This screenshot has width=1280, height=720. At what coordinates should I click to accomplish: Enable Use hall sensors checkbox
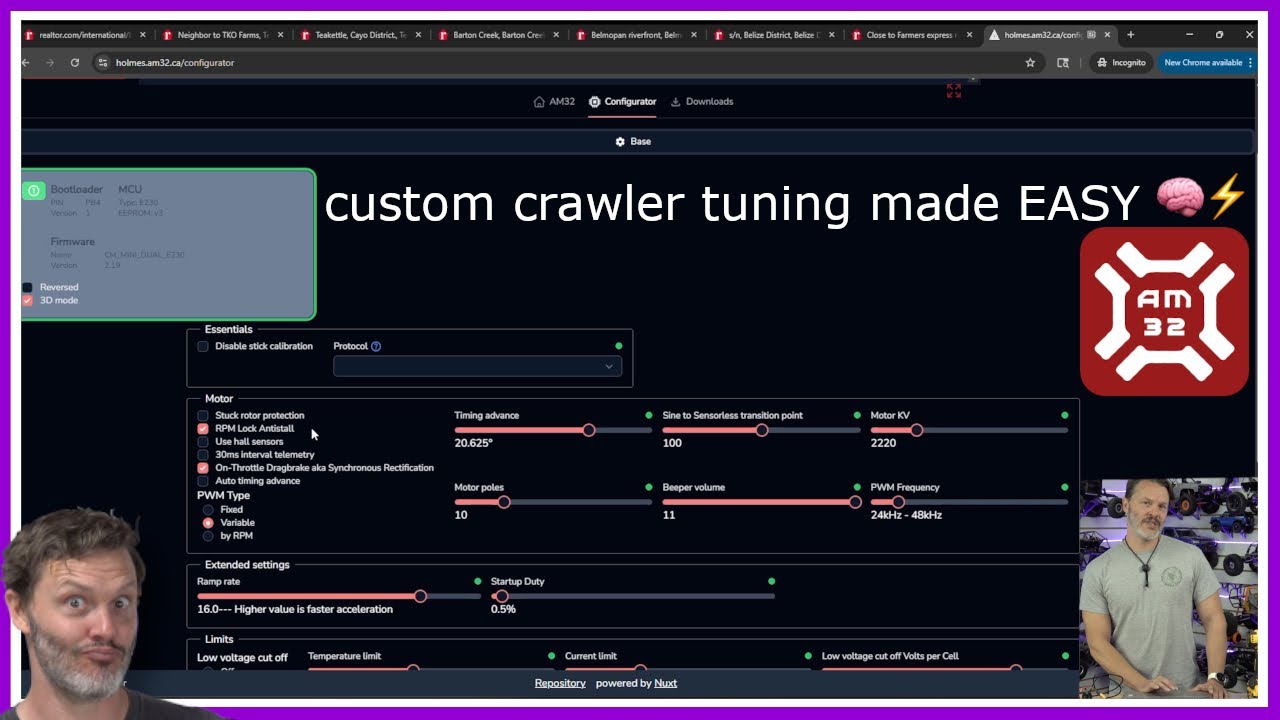[203, 441]
